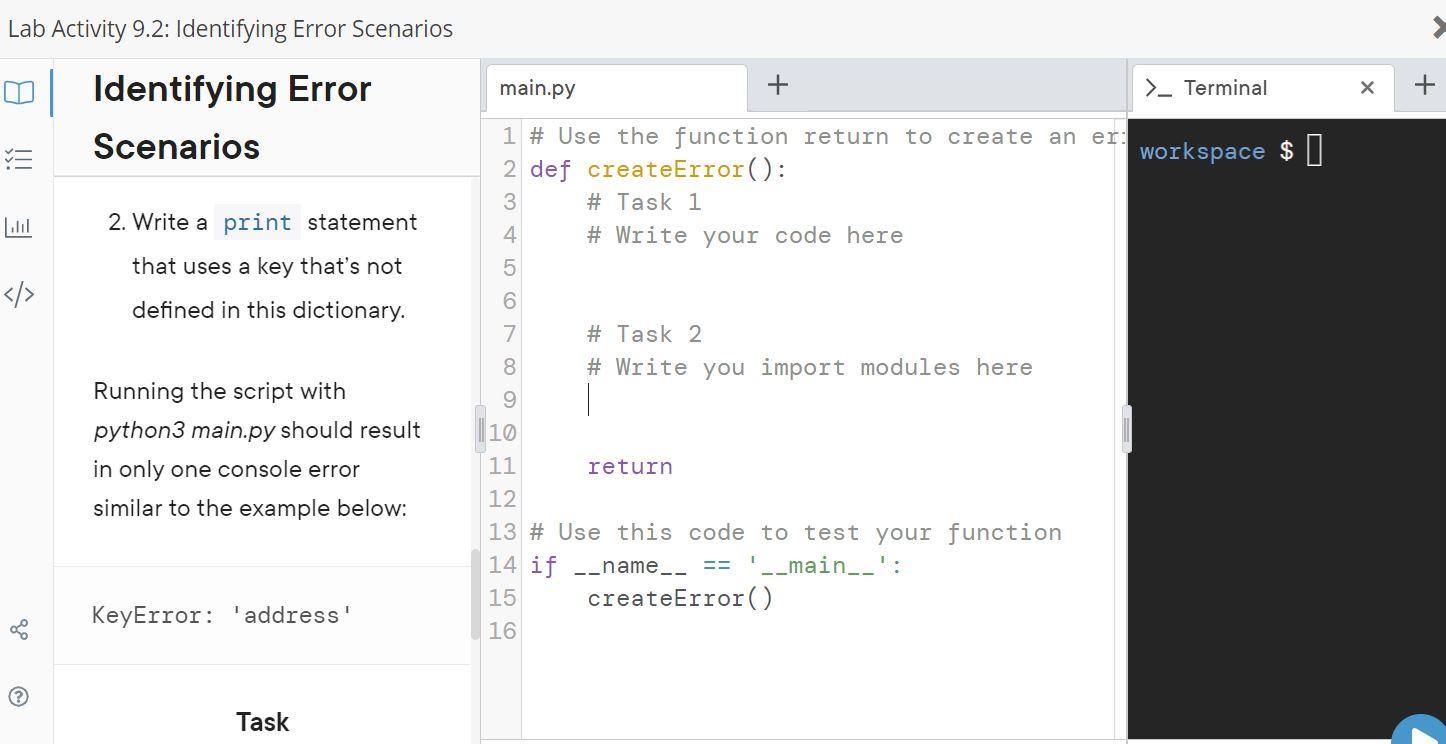Click the 'Task' heading at panel bottom
The height and width of the screenshot is (744, 1446).
click(262, 722)
